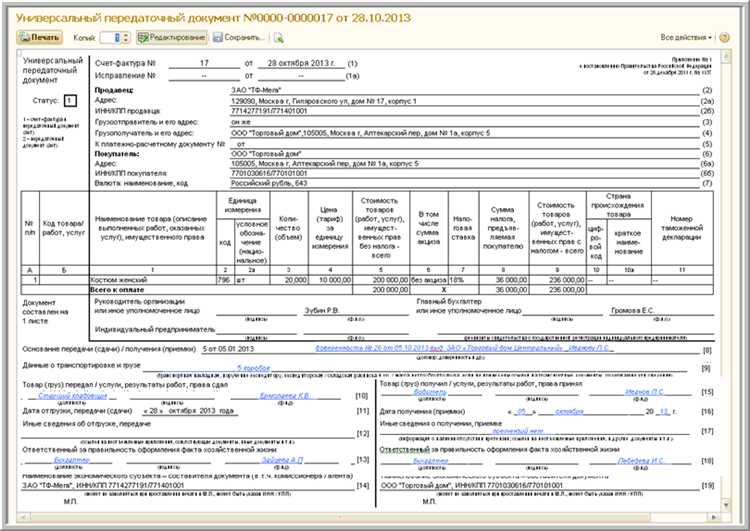
Task: Click the Копий number input field
Action: coord(112,37)
